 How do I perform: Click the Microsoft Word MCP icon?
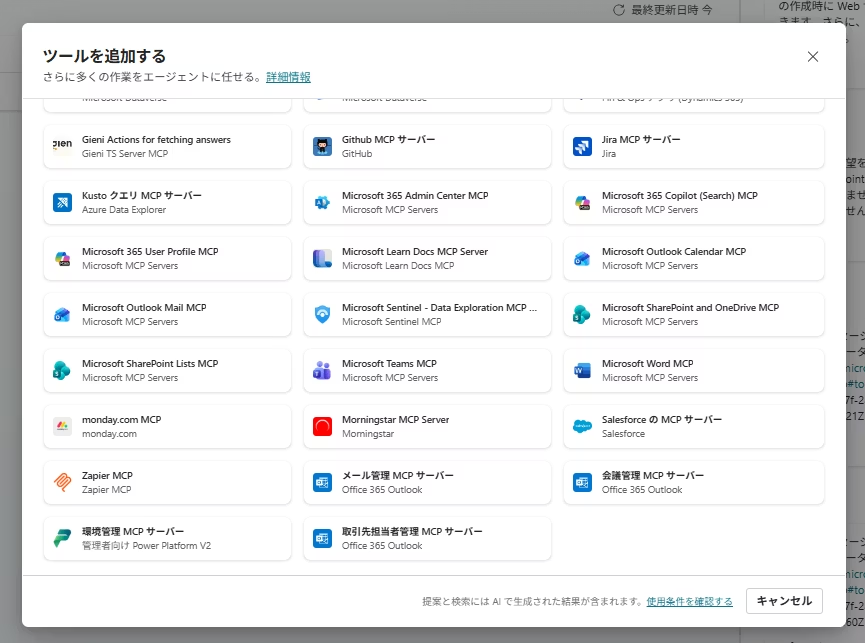click(582, 371)
